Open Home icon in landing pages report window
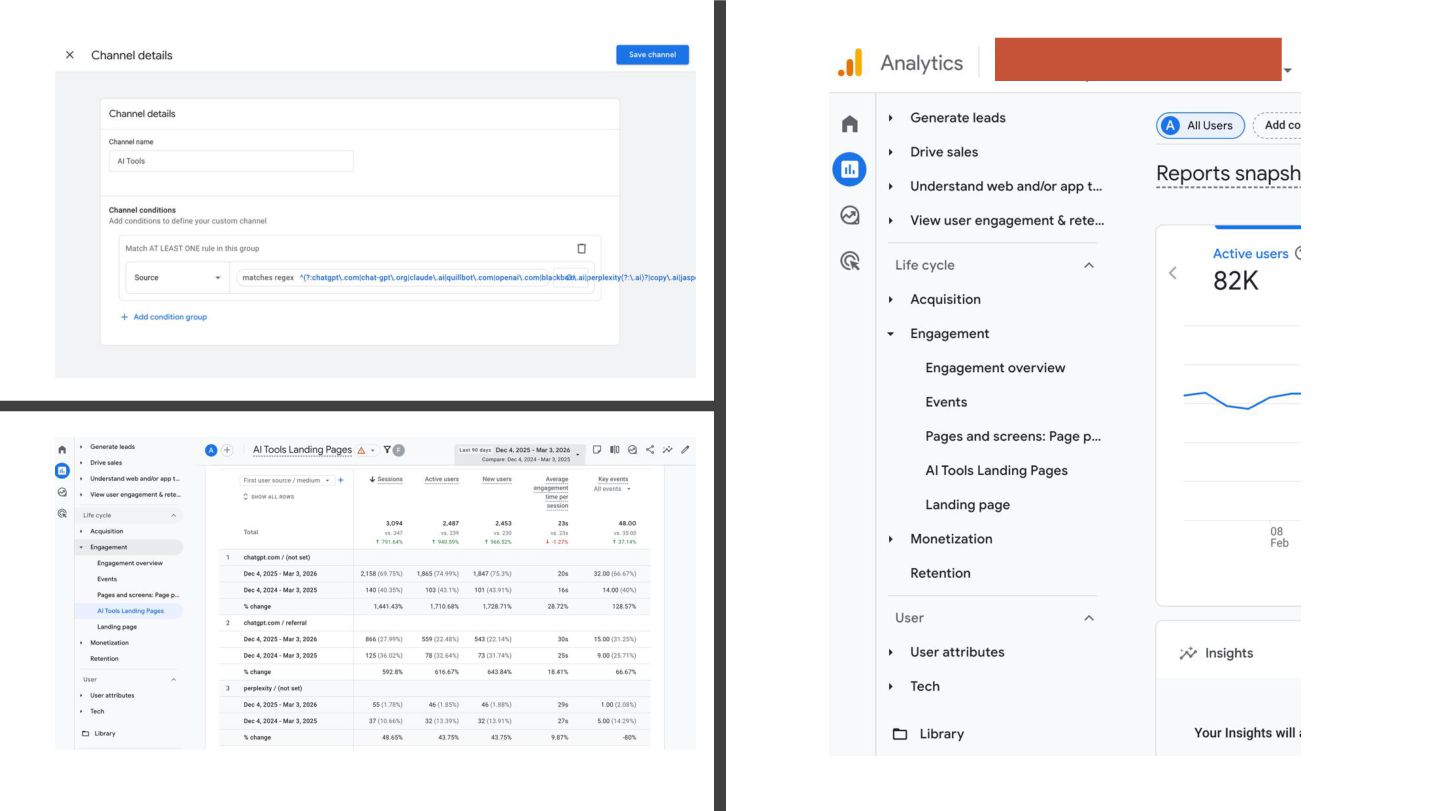This screenshot has width=1440, height=811. click(x=62, y=451)
